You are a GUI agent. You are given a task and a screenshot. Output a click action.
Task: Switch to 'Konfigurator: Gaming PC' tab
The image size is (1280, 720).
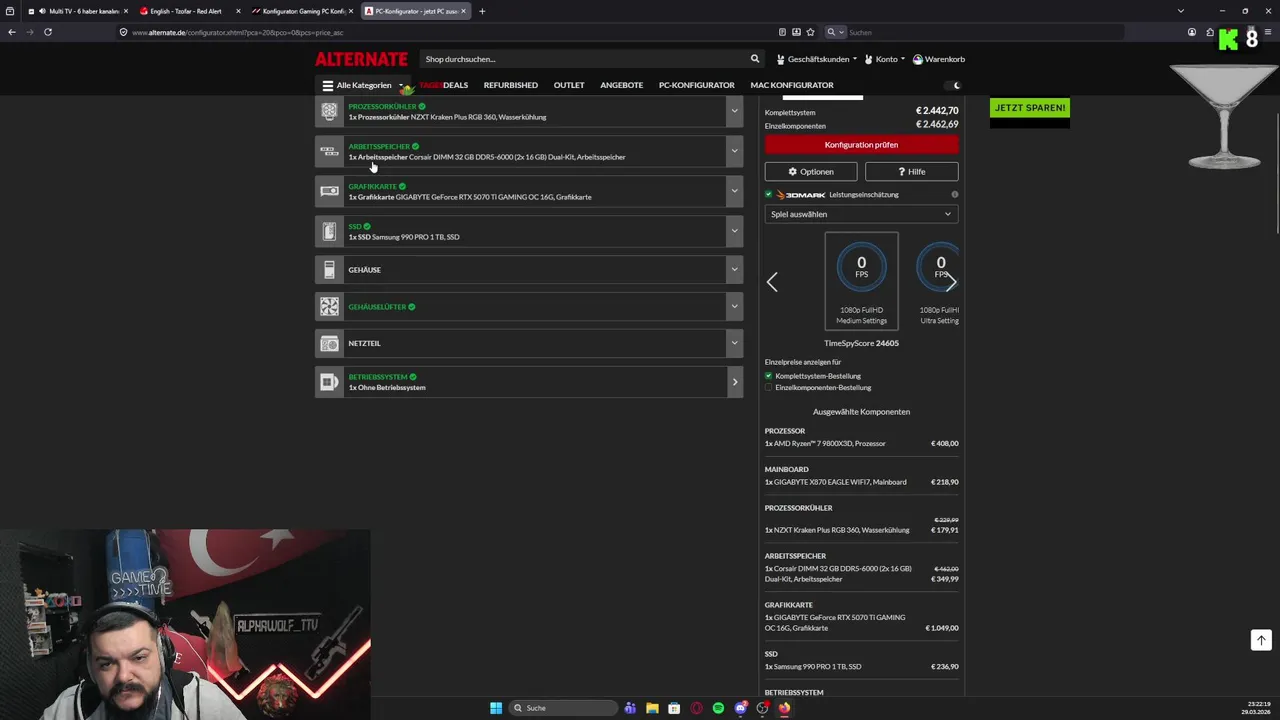(x=301, y=11)
